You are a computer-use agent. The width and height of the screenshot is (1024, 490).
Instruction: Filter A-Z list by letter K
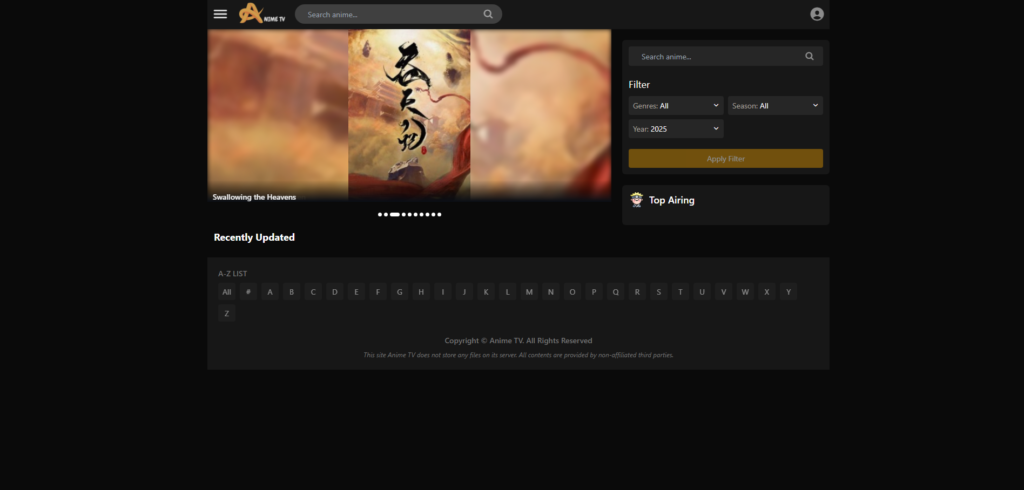pos(486,292)
